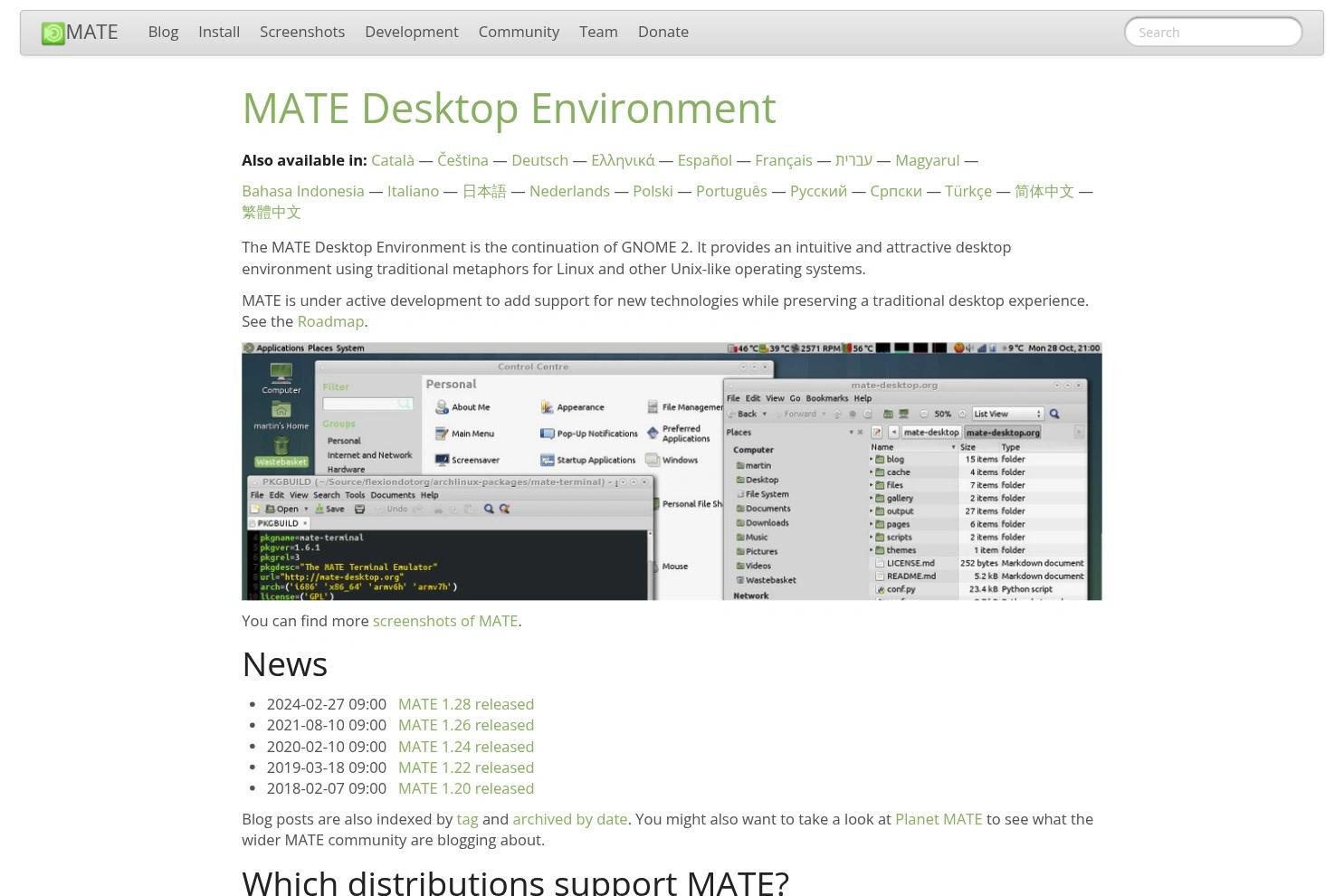Screen dimensions: 1344x896
Task: View the page in Español
Action: tap(704, 160)
